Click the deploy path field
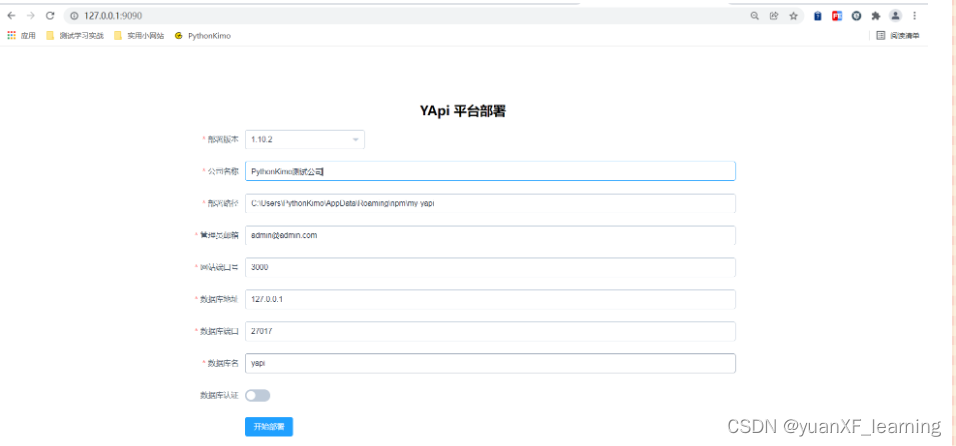Viewport: 956px width, 446px height. [x=490, y=204]
